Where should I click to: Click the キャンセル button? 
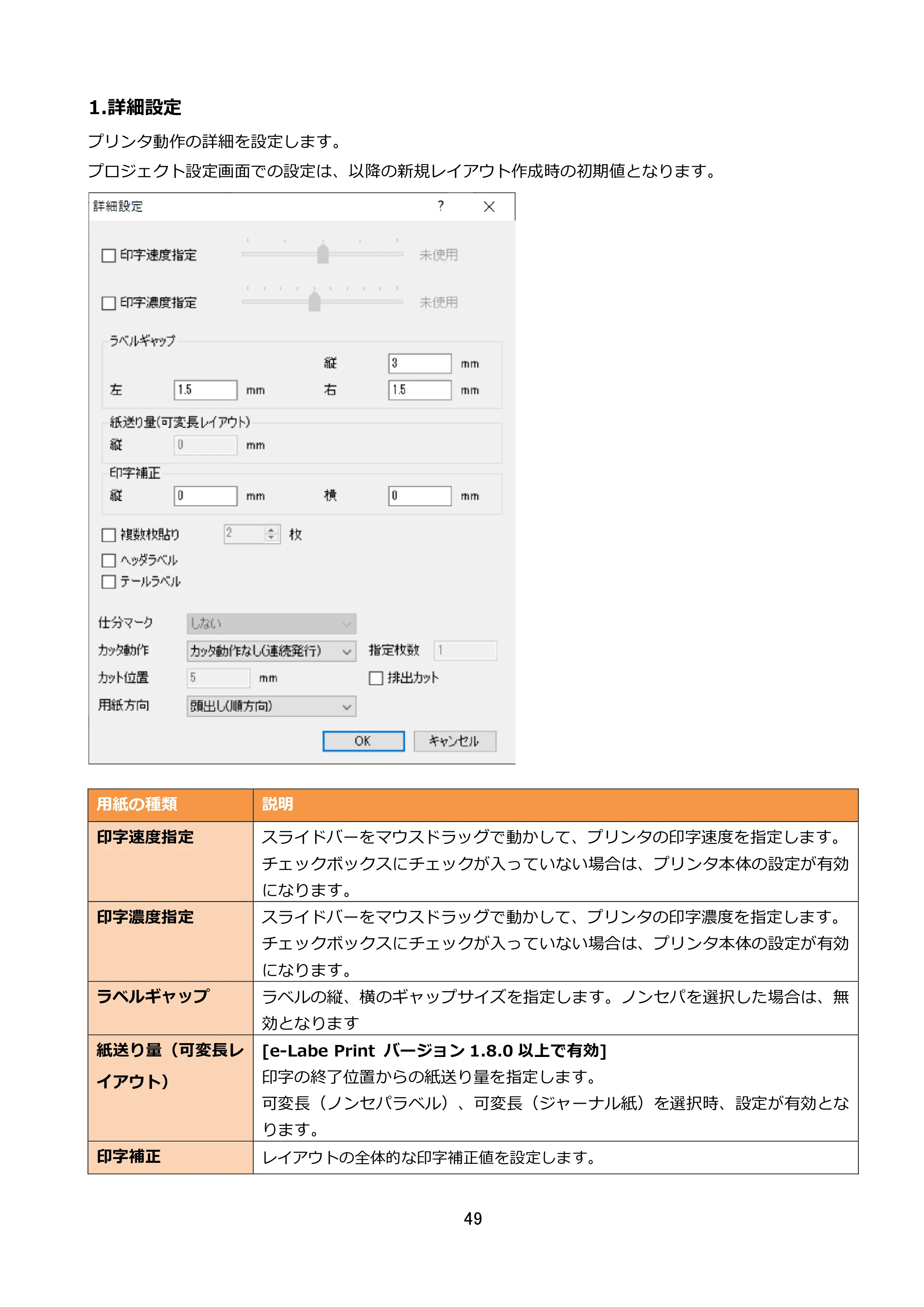(x=455, y=741)
